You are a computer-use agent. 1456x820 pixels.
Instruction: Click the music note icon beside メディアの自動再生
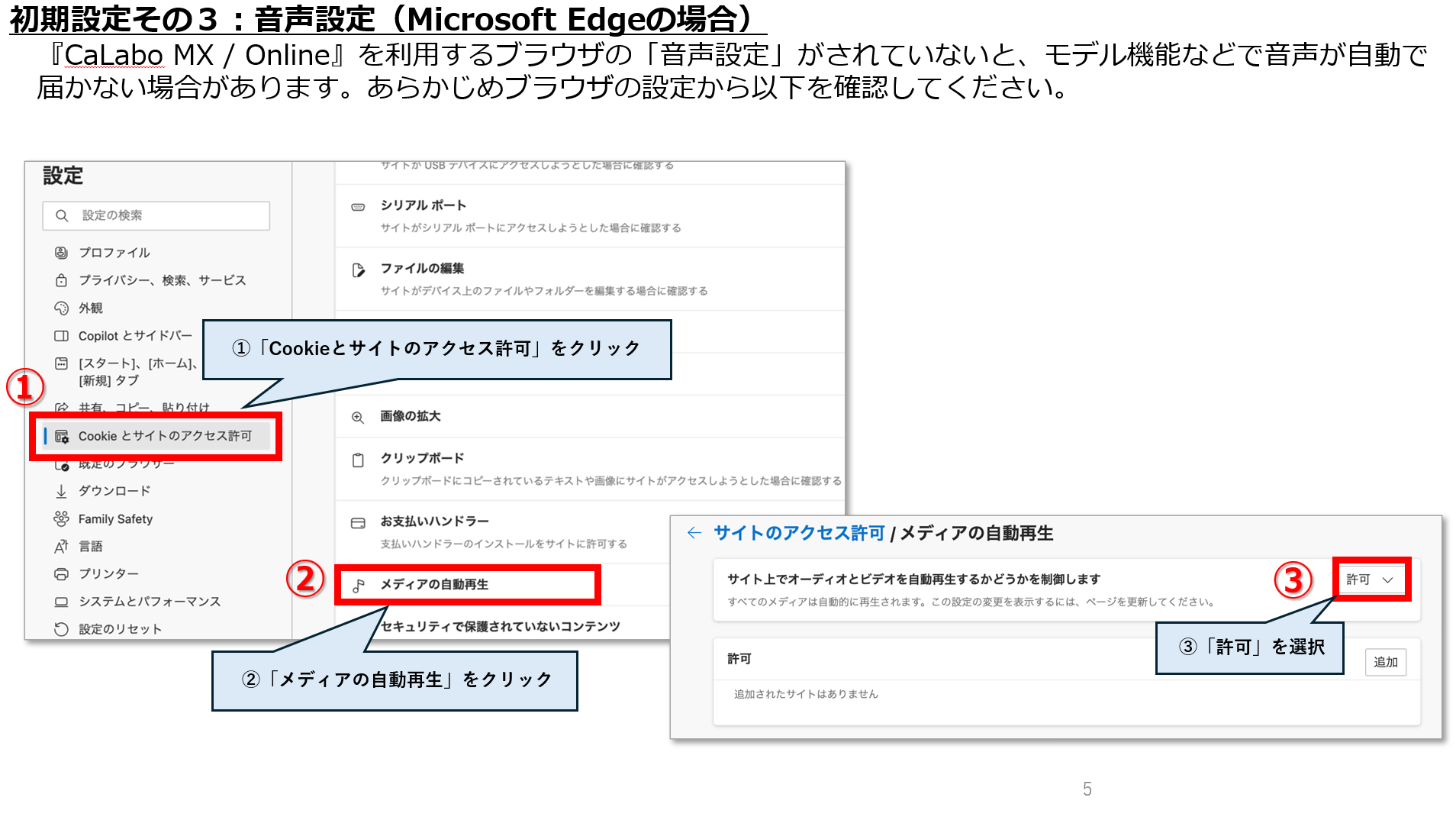coord(358,586)
